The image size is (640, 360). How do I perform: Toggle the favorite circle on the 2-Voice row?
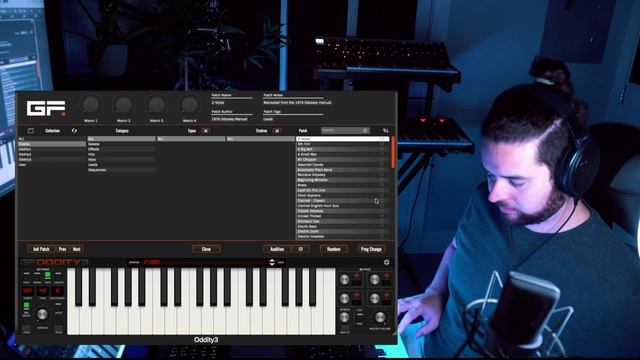point(382,139)
